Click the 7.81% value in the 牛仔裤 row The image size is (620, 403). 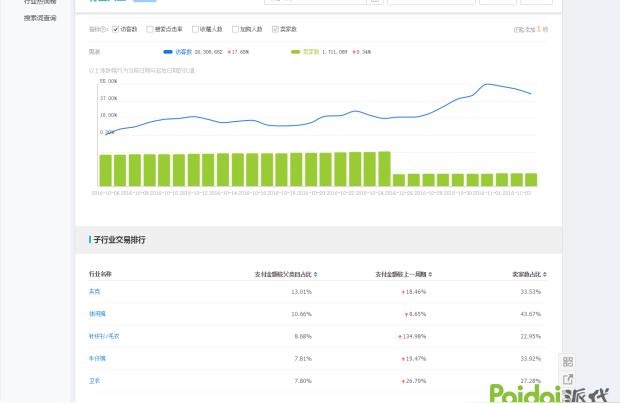[303, 359]
